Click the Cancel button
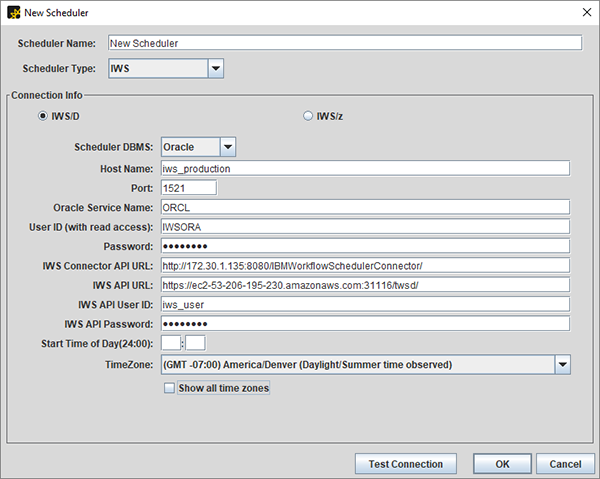Image resolution: width=600 pixels, height=479 pixels. pyautogui.click(x=565, y=464)
